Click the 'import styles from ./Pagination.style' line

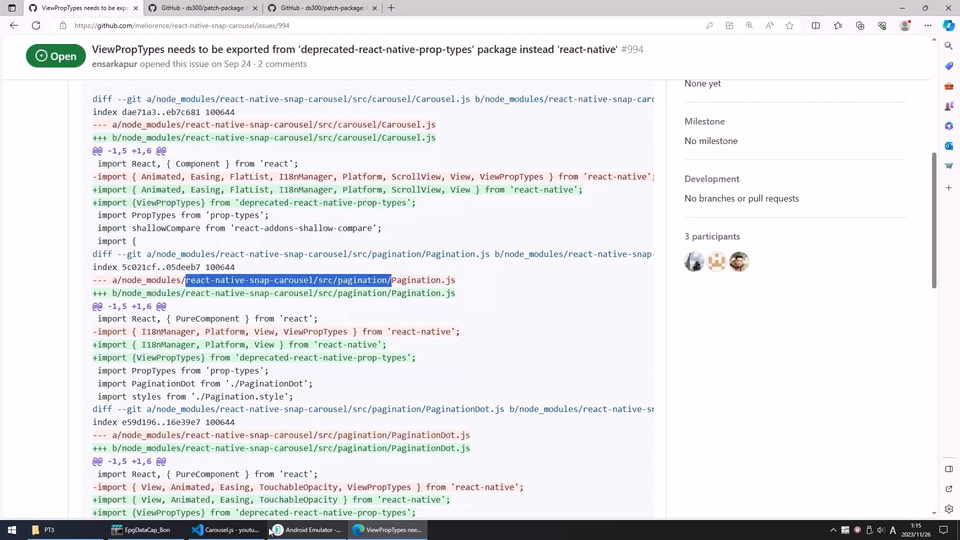point(195,396)
